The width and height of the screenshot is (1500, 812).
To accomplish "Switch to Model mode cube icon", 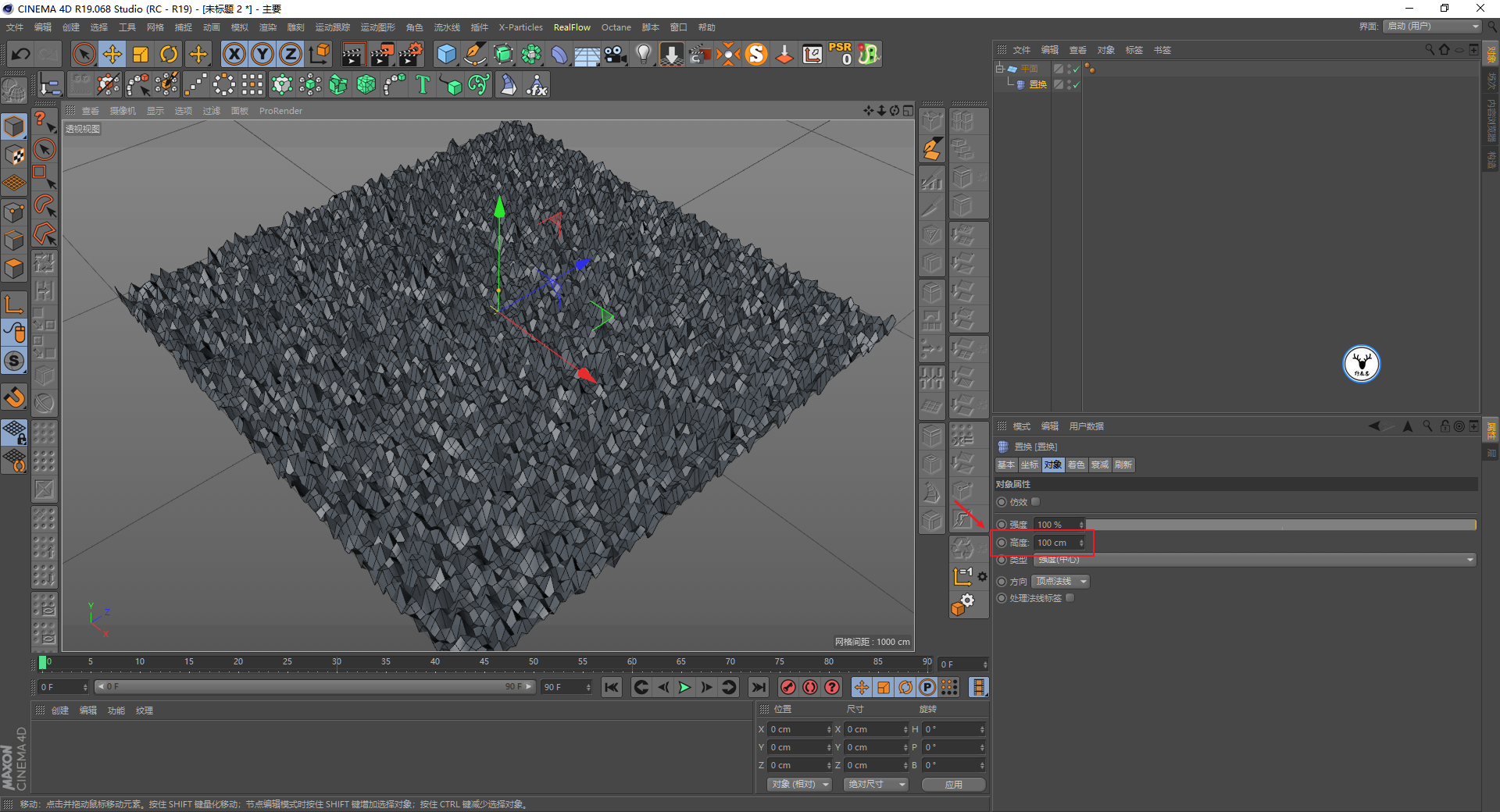I will click(14, 126).
